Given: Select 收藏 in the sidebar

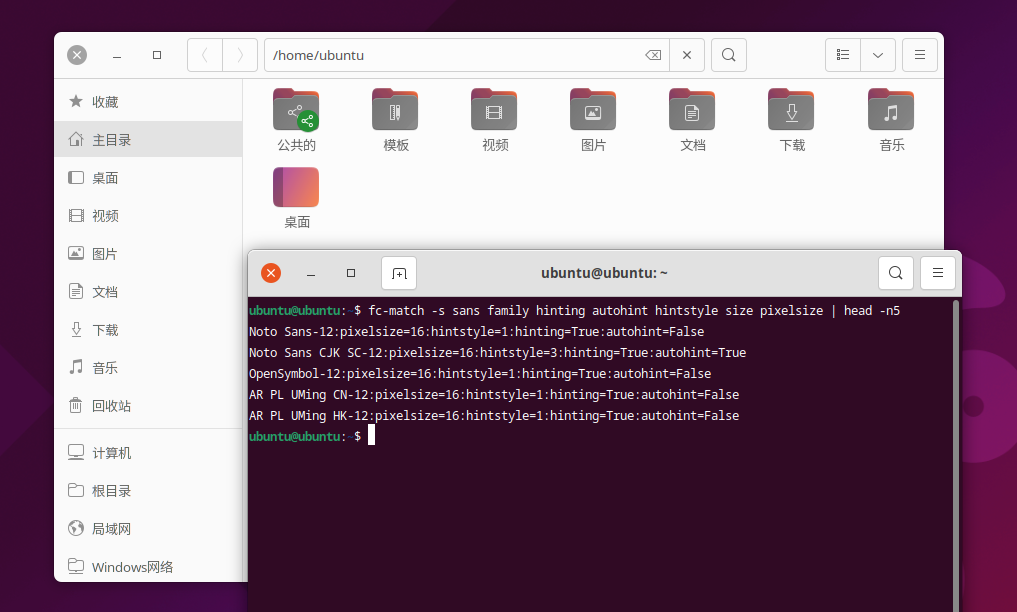Looking at the screenshot, I should pyautogui.click(x=149, y=102).
